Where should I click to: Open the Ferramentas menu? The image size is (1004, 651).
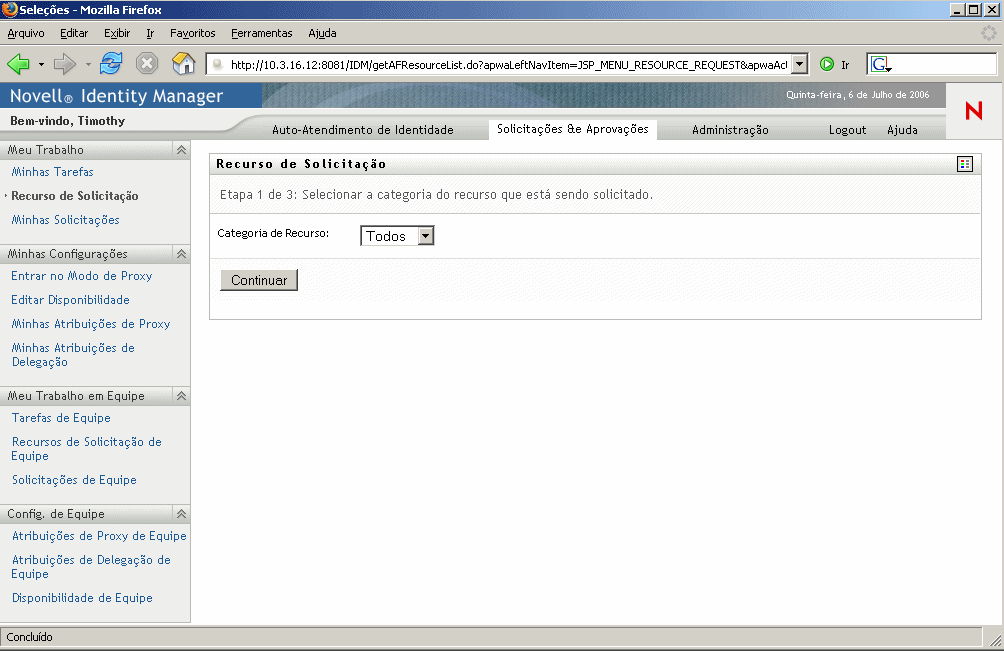(x=261, y=33)
